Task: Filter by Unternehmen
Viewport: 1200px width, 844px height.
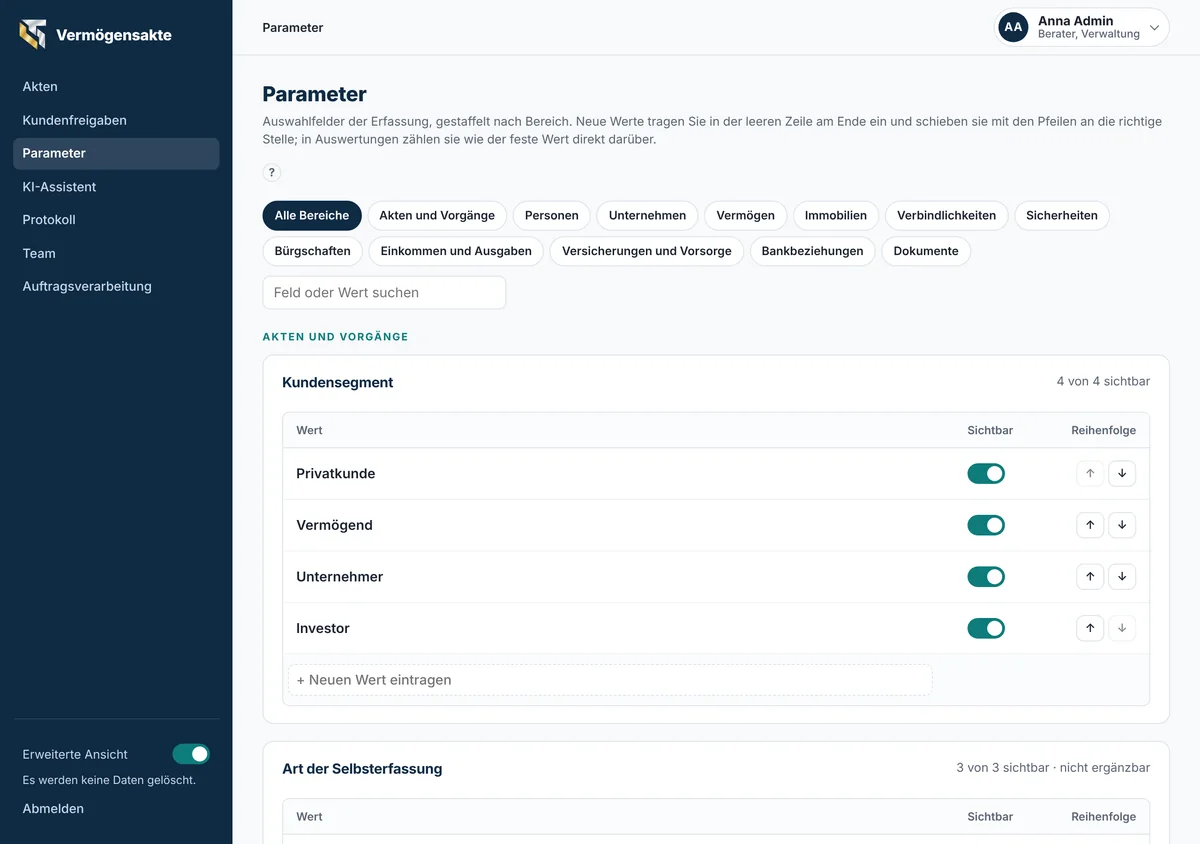Action: (x=648, y=215)
